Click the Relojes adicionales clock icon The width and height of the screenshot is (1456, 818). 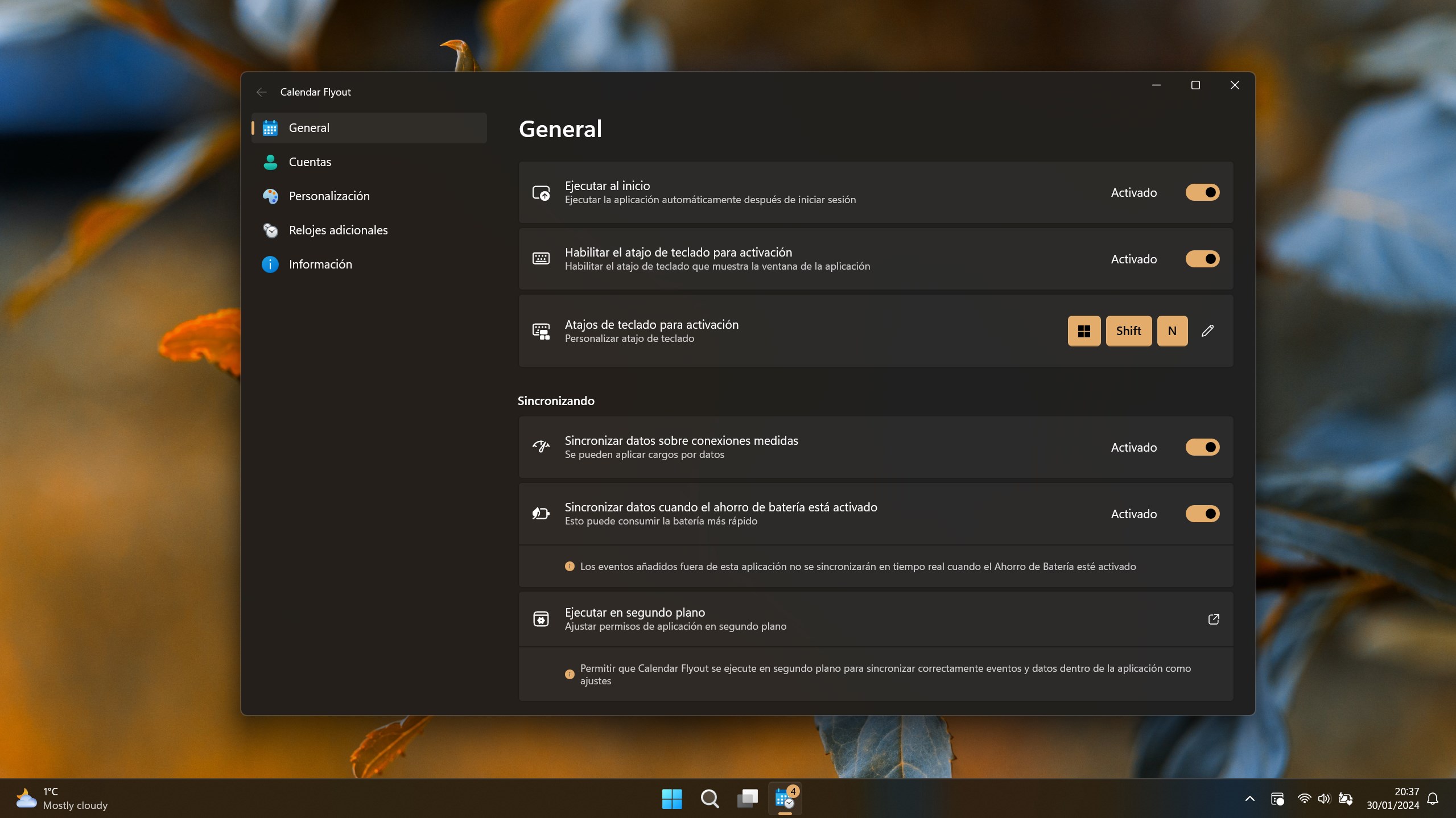click(270, 230)
